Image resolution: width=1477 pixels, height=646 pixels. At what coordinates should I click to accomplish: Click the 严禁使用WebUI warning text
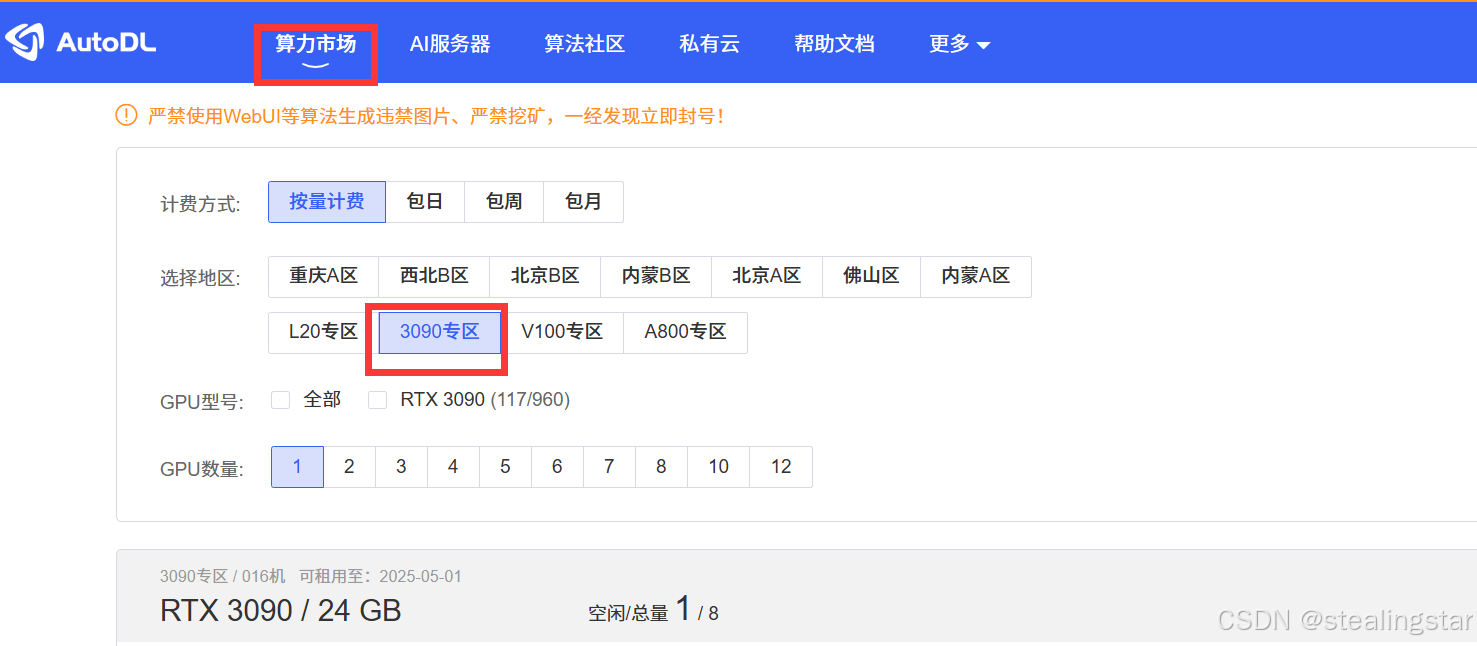tap(435, 116)
